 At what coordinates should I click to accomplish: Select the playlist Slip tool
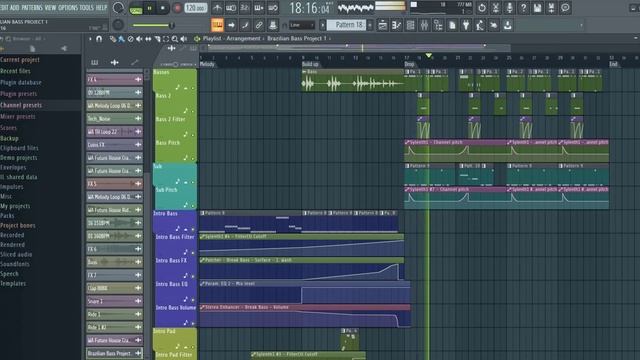tap(148, 39)
